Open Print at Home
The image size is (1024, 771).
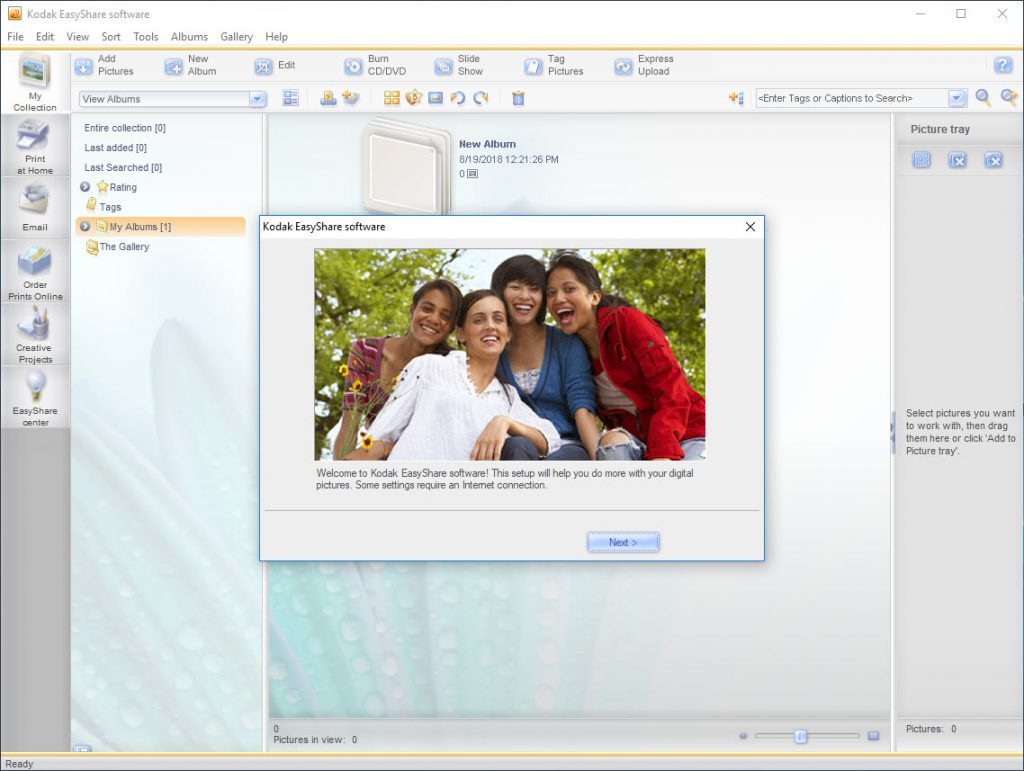click(x=35, y=146)
